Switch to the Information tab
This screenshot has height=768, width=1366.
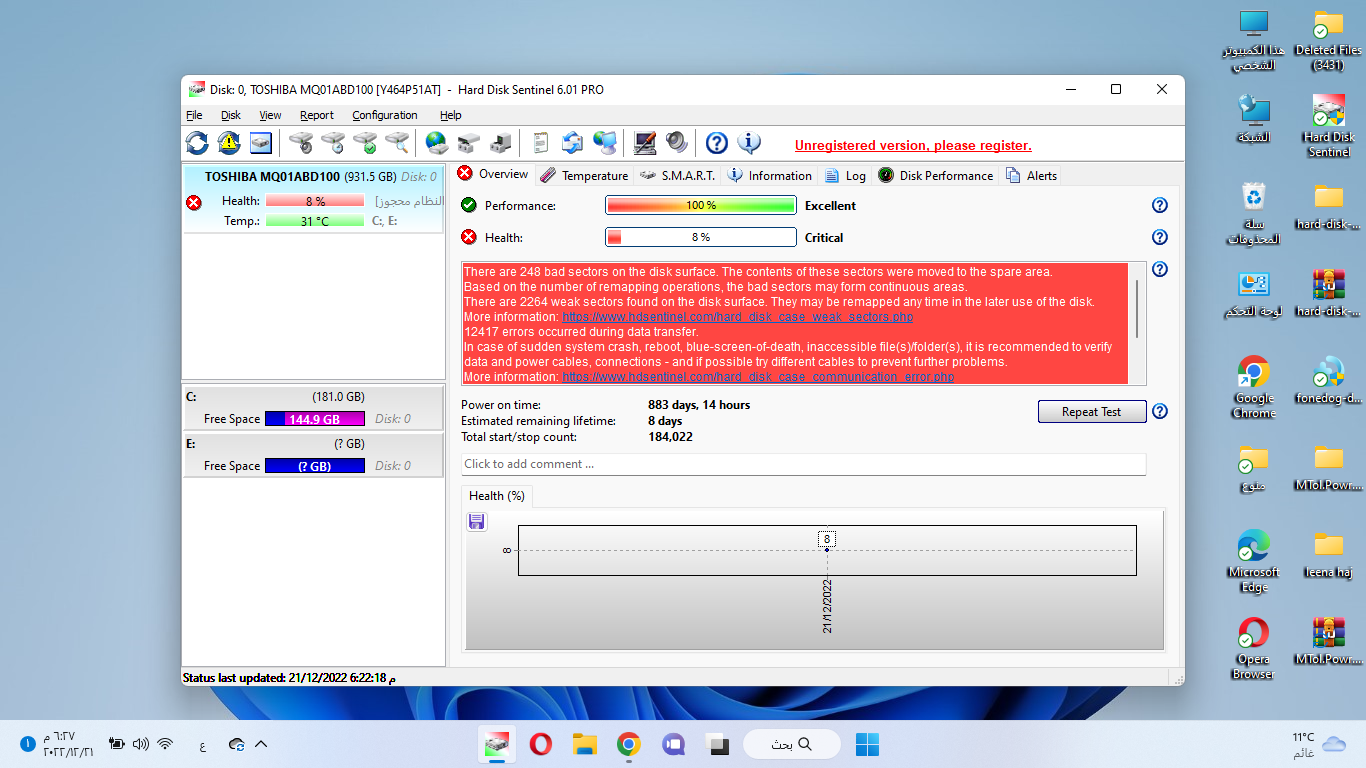[x=769, y=175]
